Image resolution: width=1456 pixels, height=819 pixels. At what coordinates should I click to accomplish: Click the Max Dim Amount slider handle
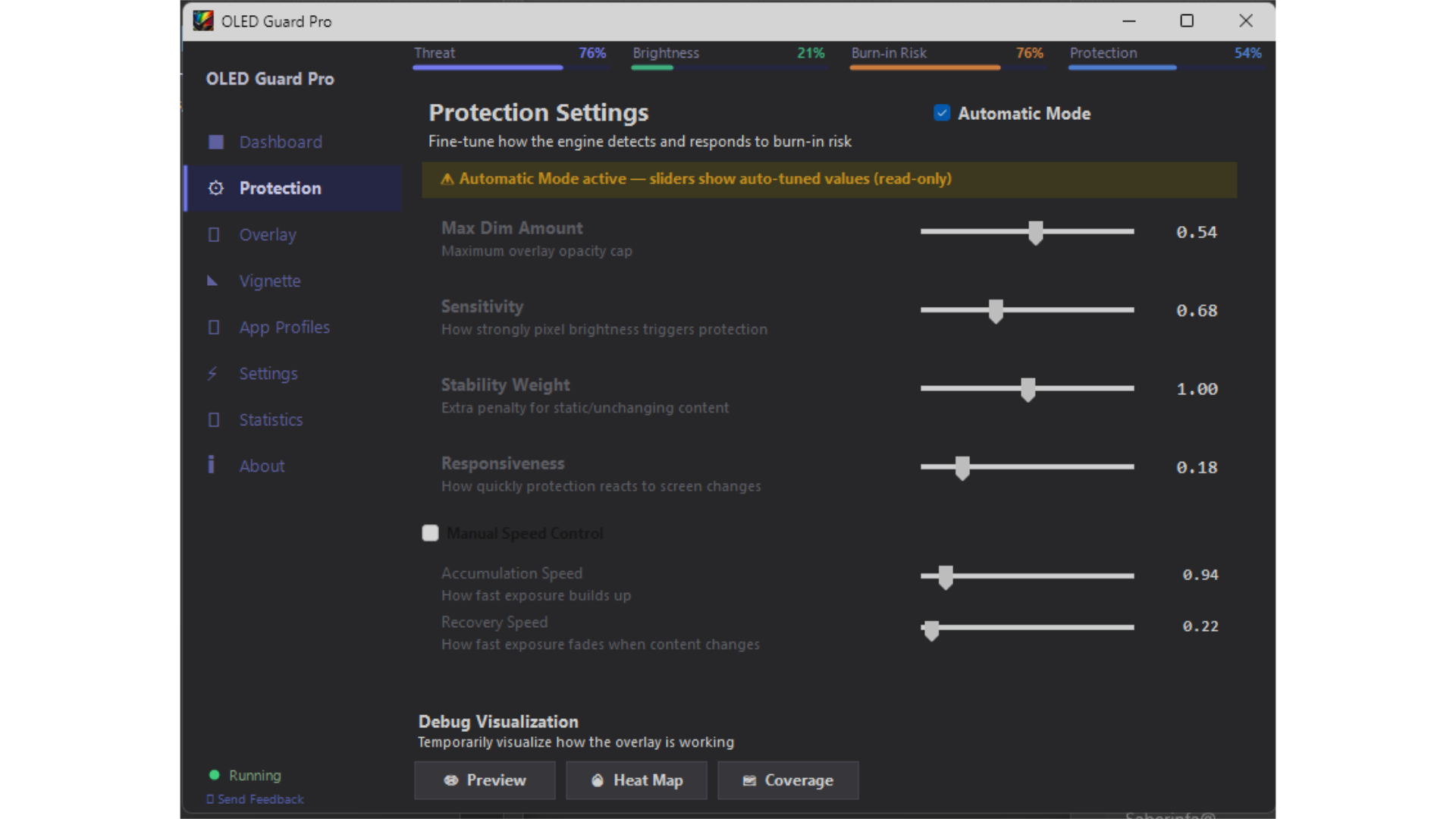(1036, 233)
